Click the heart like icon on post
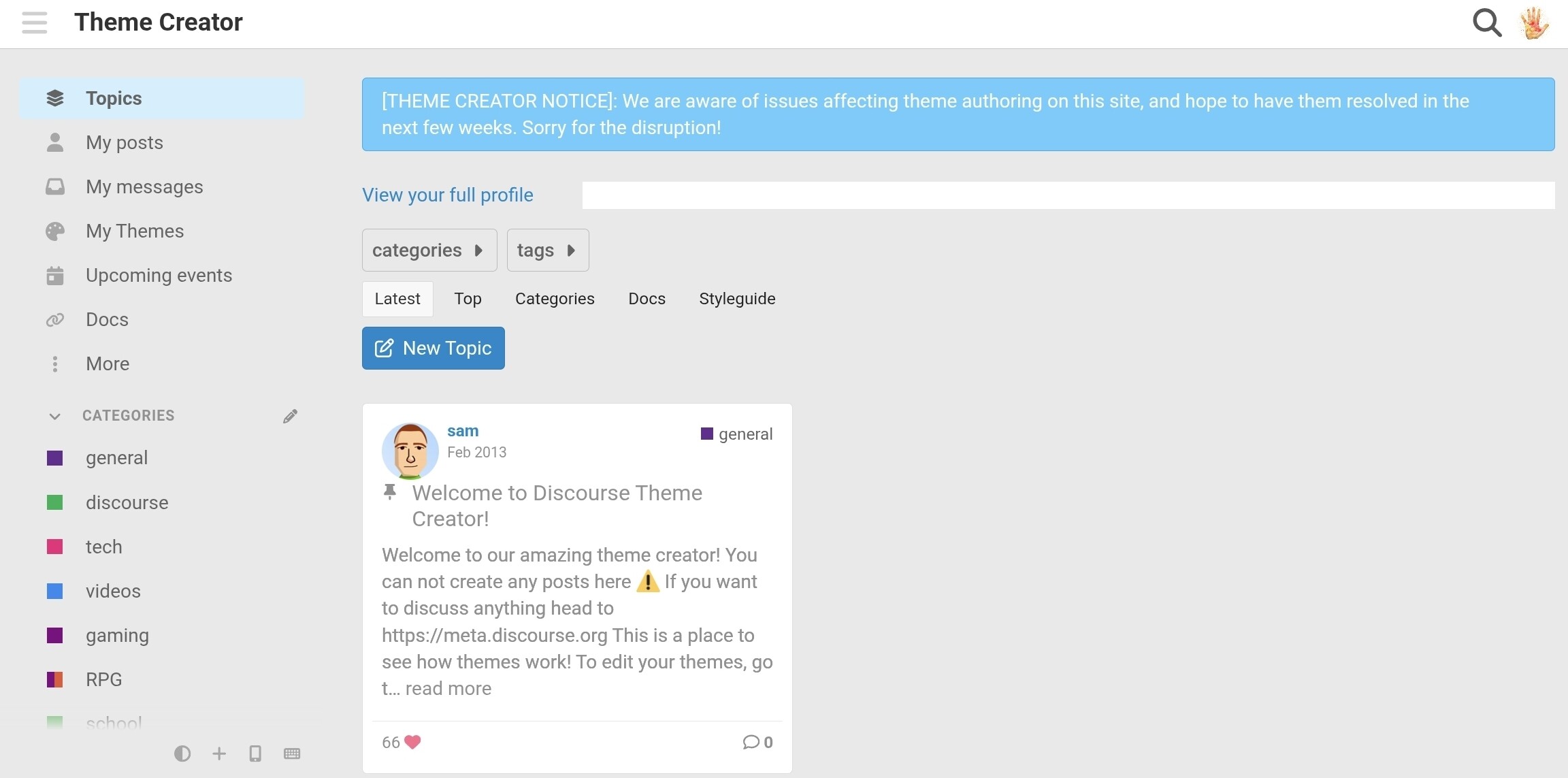The image size is (1568, 778). click(412, 742)
